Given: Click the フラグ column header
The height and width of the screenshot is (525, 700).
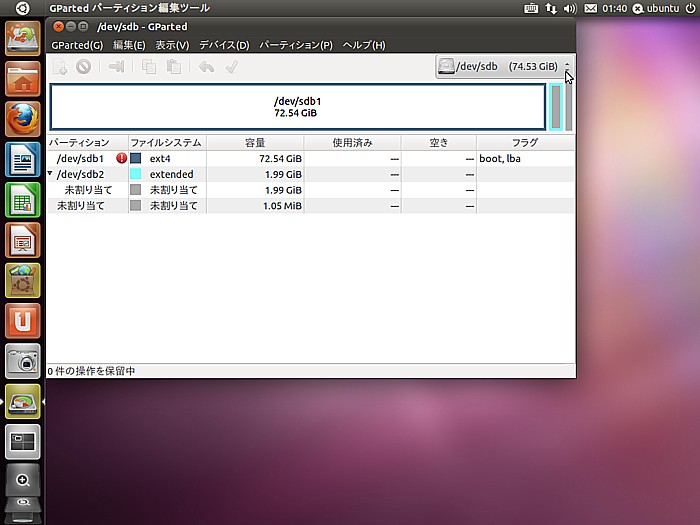Looking at the screenshot, I should click(525, 142).
